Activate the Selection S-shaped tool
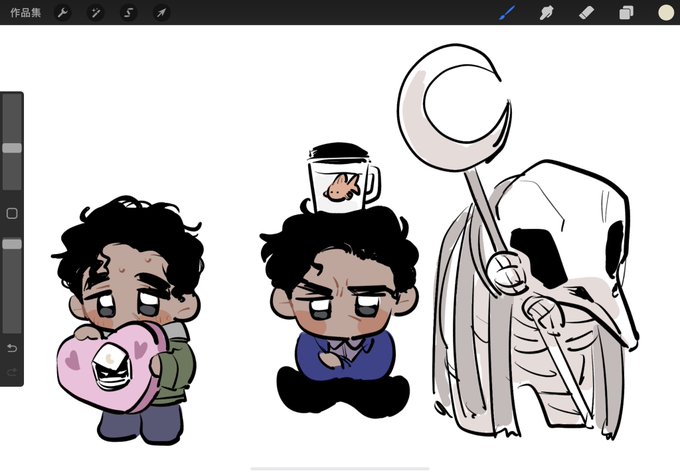The width and height of the screenshot is (680, 475). point(128,13)
